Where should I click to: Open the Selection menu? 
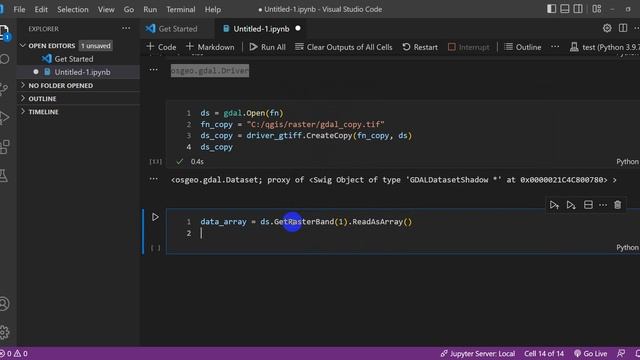coord(73,9)
